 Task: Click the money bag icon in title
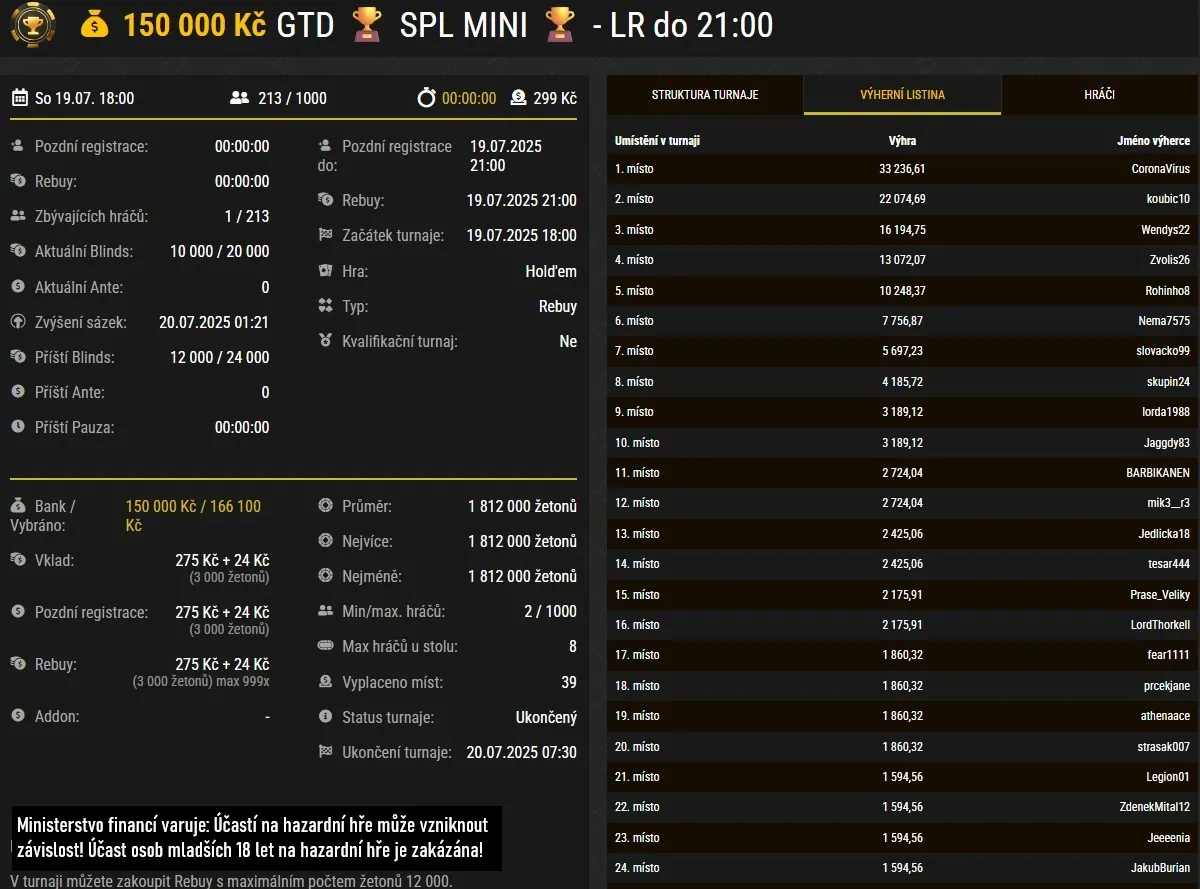tap(94, 26)
